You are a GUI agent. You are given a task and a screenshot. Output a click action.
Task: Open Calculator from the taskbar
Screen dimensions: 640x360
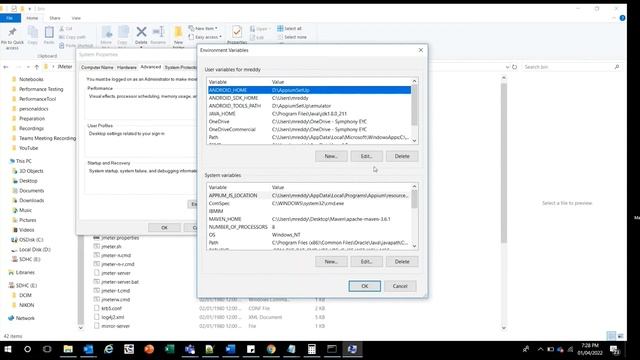pos(312,349)
